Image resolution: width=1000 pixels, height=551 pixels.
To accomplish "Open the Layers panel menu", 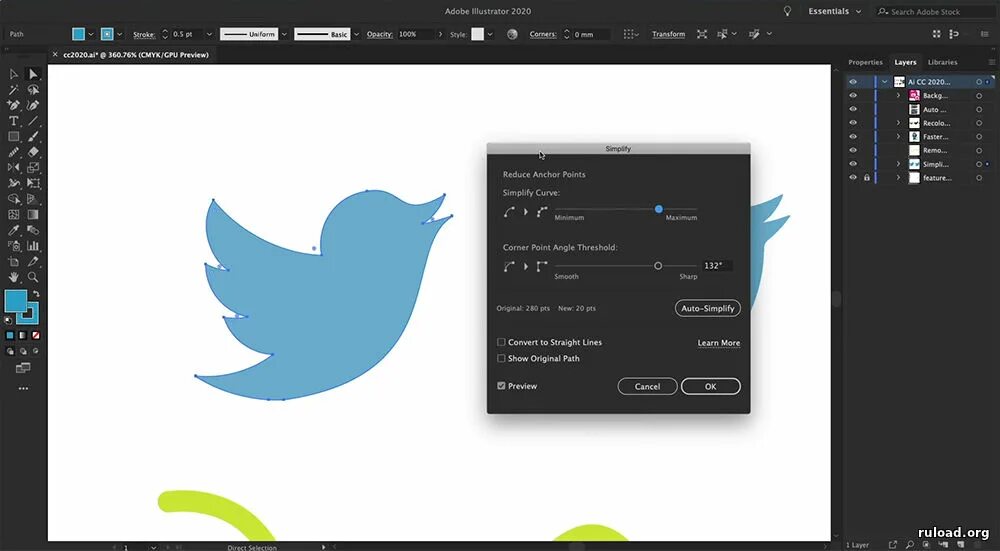I will 991,62.
